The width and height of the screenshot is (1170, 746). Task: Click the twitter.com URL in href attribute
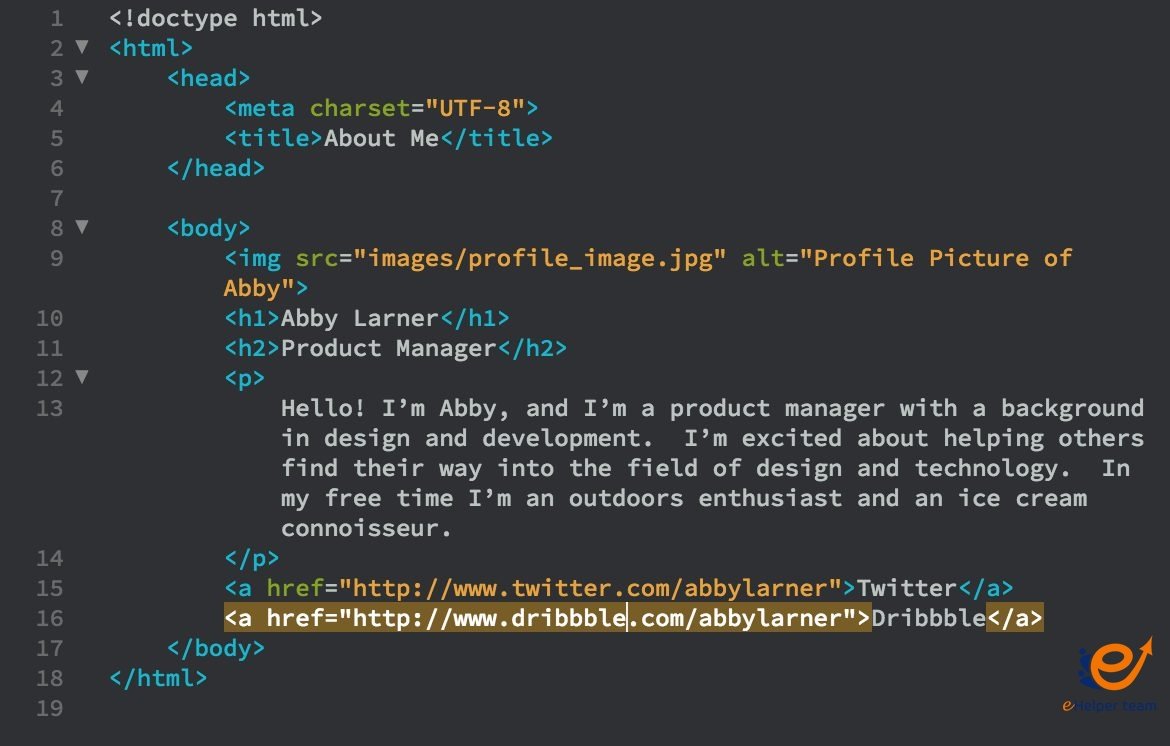[597, 588]
